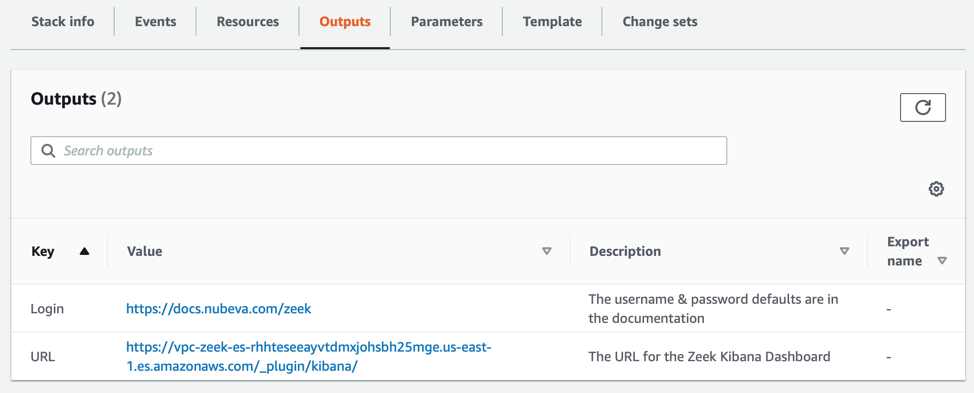View the Template tab
This screenshot has height=393, width=974.
tap(552, 22)
